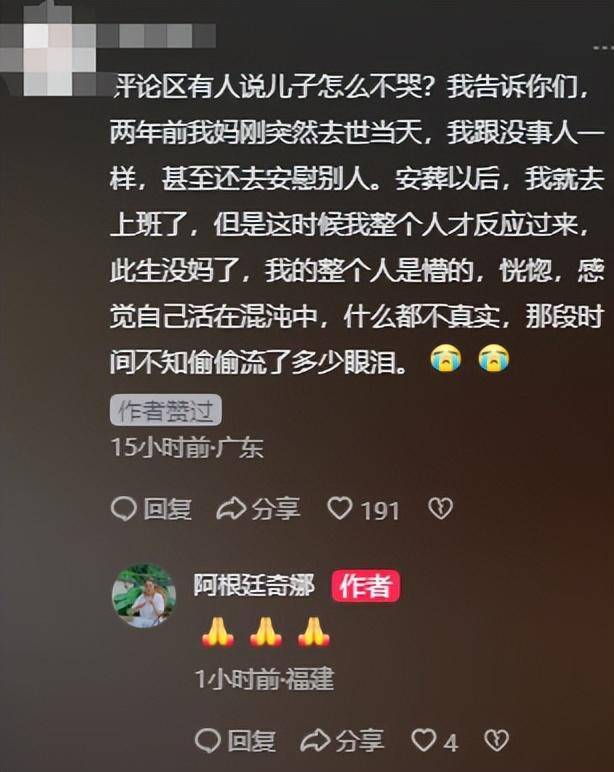
Task: Dislike the comment from 广东 with broken heart
Action: (x=440, y=509)
